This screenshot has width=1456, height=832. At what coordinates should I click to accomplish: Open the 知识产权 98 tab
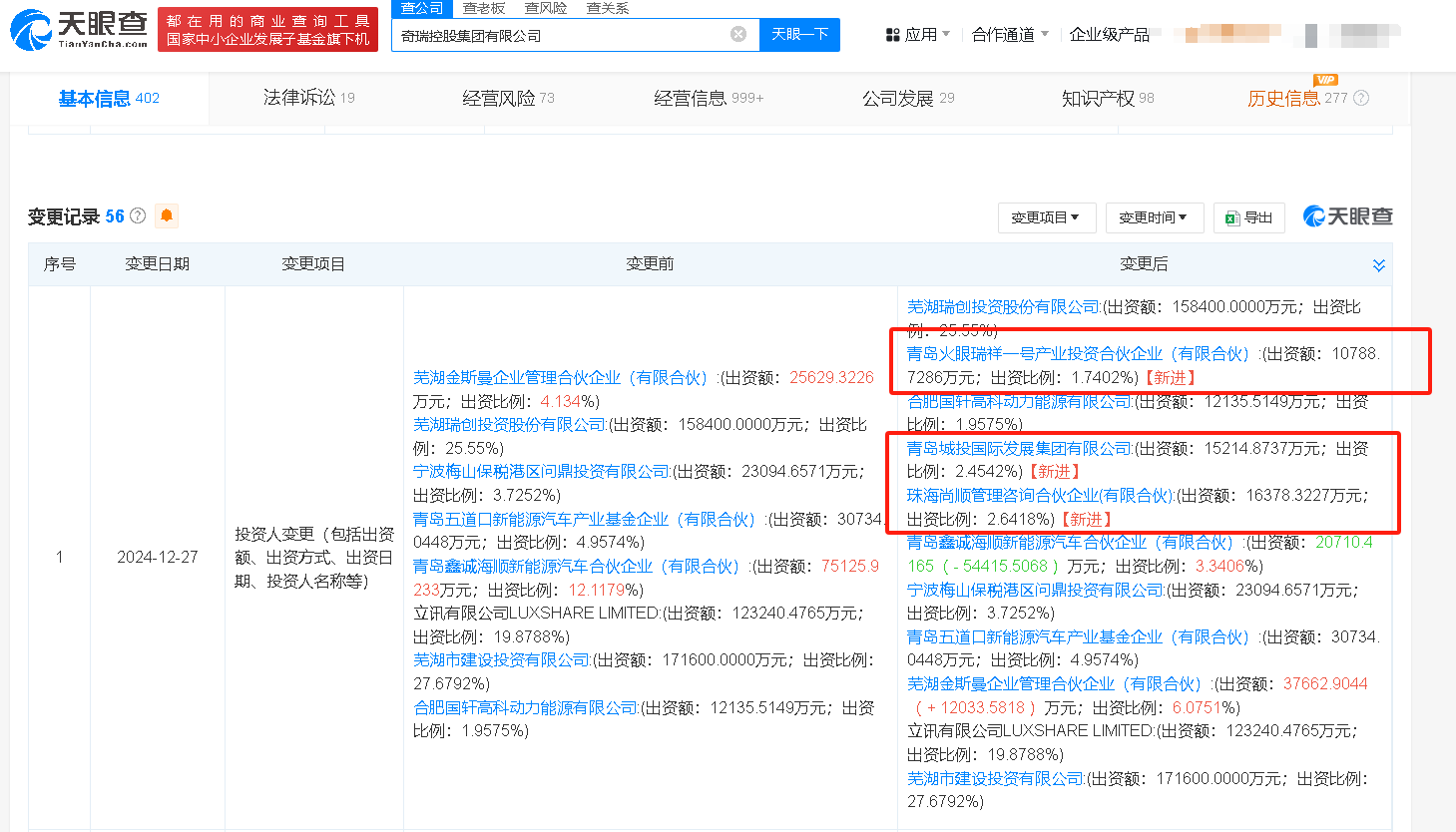tap(1108, 98)
